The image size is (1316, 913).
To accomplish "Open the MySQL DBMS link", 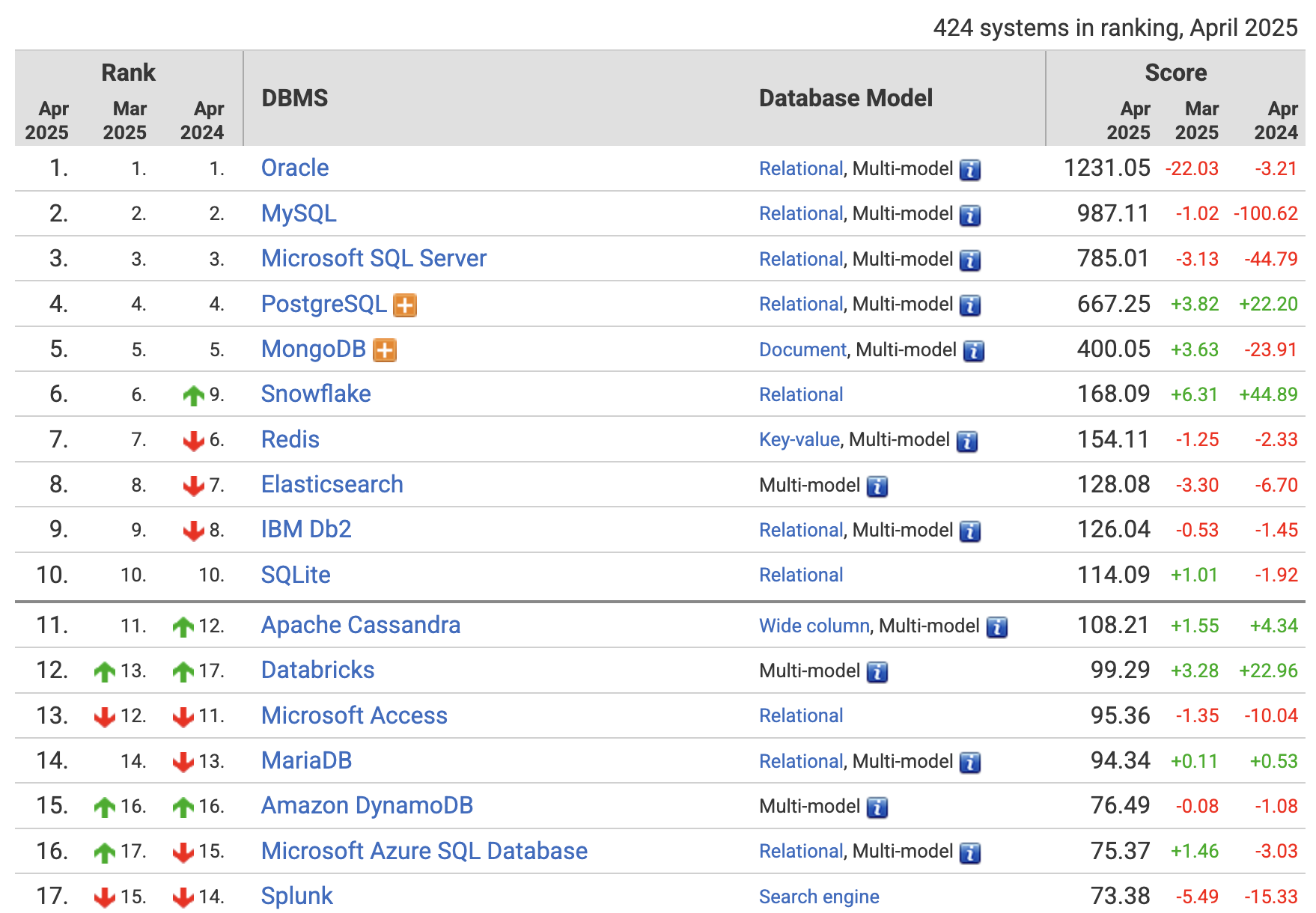I will coord(299,213).
